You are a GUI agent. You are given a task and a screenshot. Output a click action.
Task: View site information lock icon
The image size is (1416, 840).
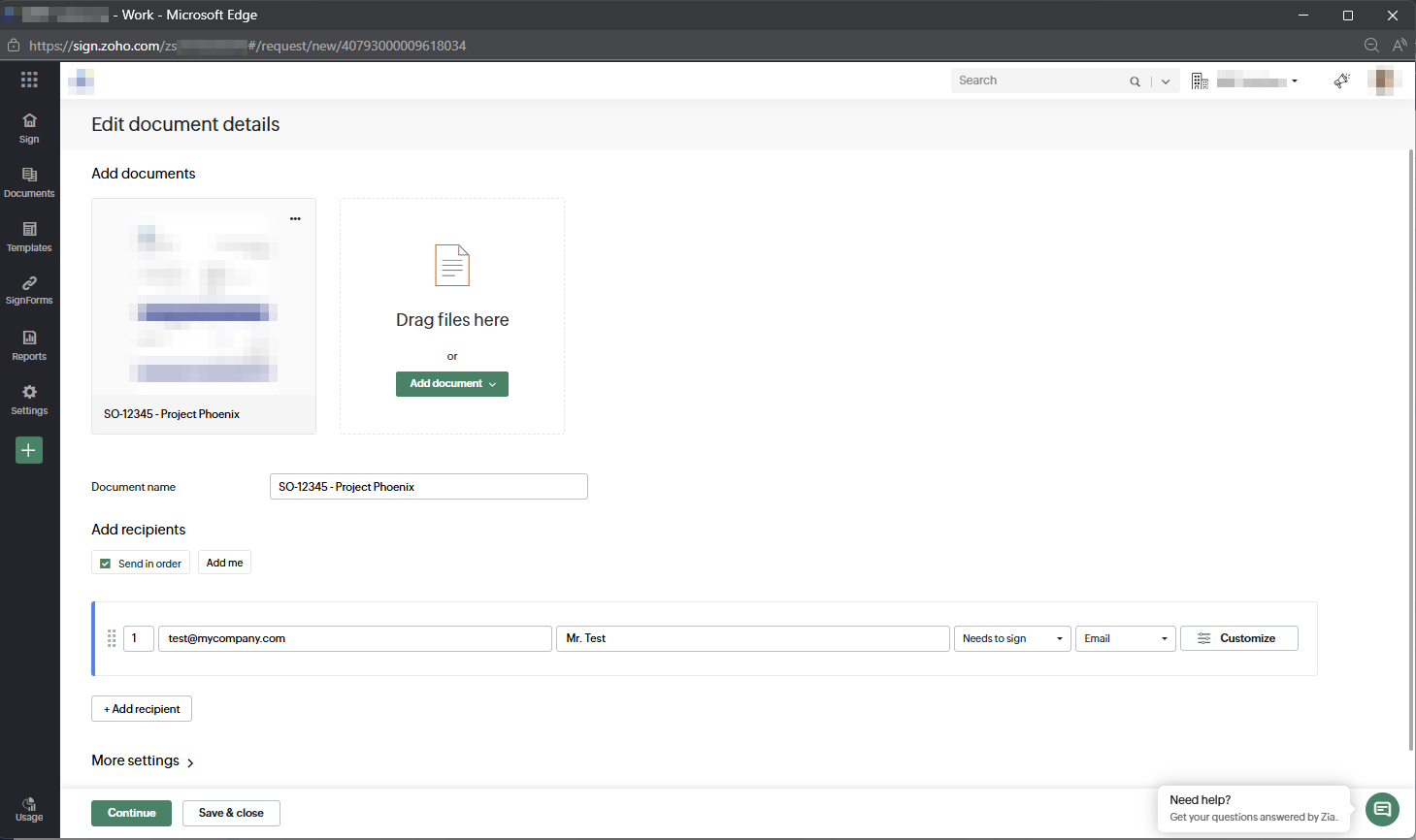tap(14, 46)
